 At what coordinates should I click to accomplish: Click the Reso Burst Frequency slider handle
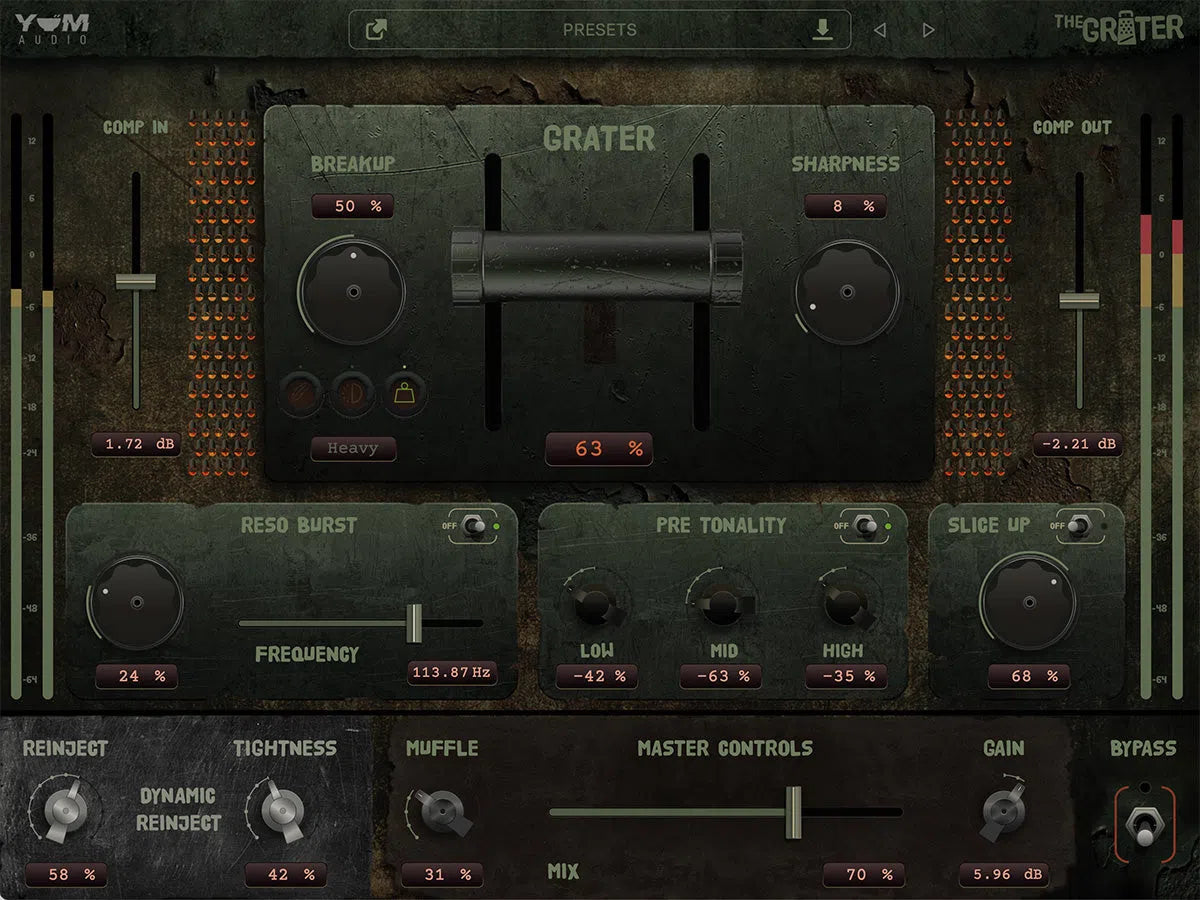coord(416,623)
